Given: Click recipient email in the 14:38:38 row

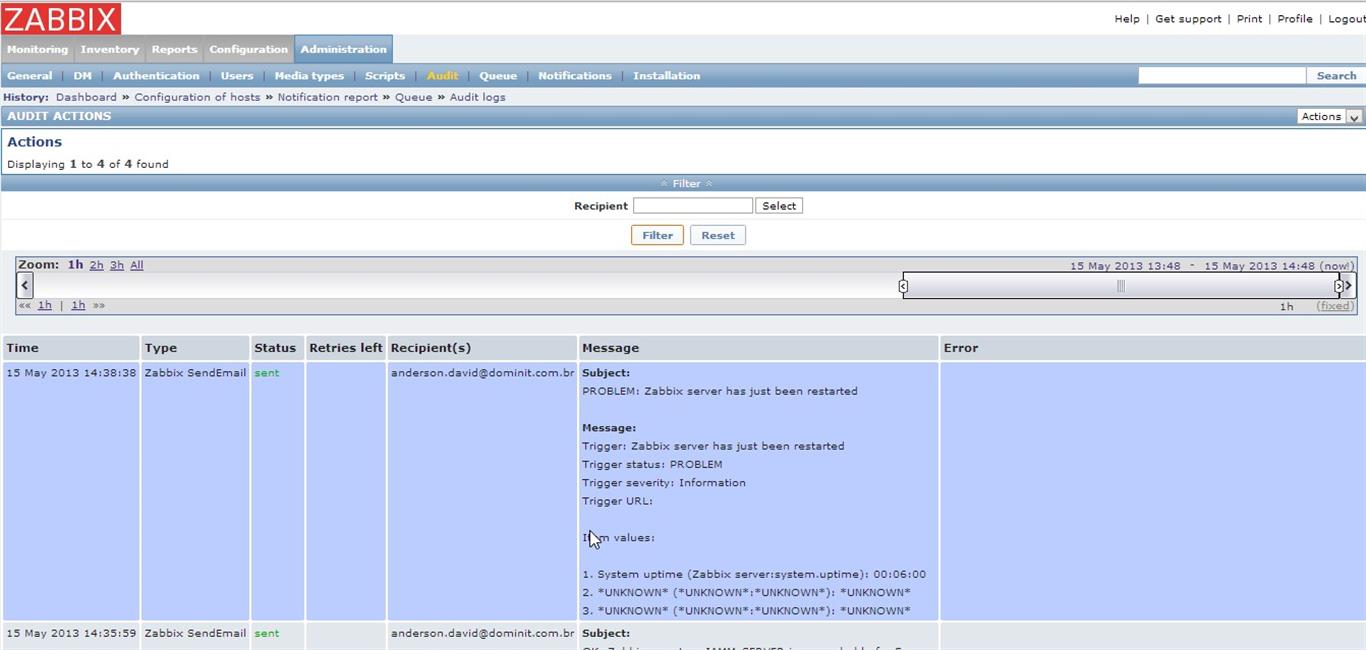Looking at the screenshot, I should pyautogui.click(x=483, y=373).
